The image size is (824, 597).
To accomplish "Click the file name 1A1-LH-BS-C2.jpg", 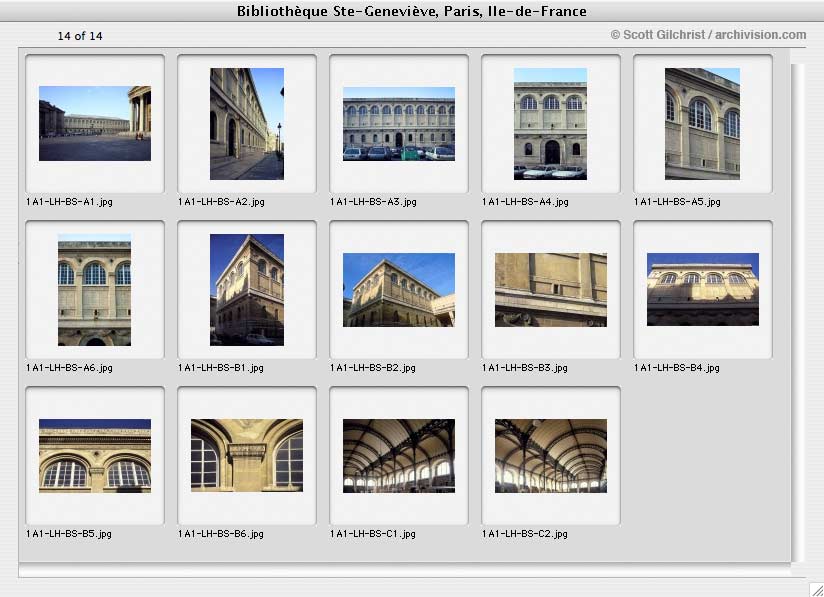I will point(524,534).
